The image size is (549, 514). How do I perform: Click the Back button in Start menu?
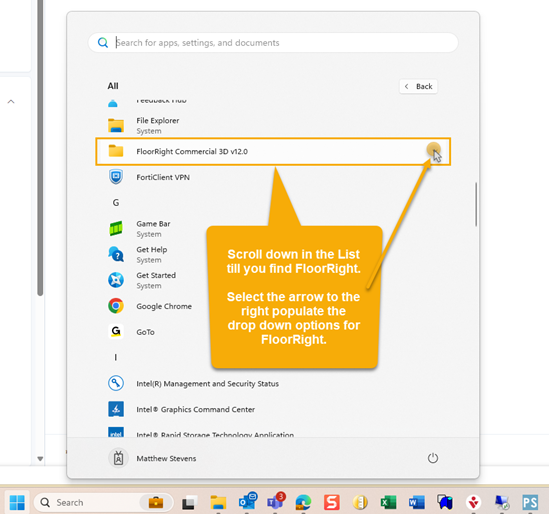coord(418,86)
